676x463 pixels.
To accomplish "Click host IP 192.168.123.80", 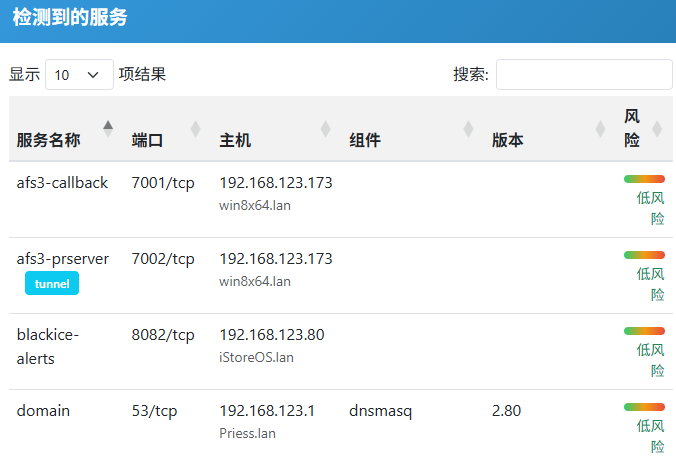I will point(272,335).
